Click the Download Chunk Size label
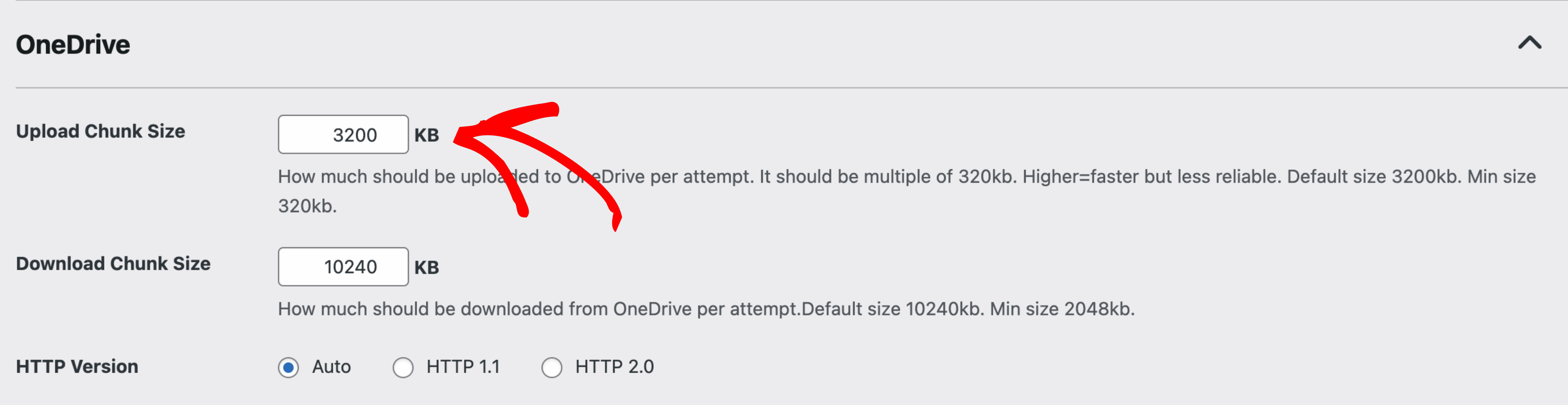 pos(113,263)
